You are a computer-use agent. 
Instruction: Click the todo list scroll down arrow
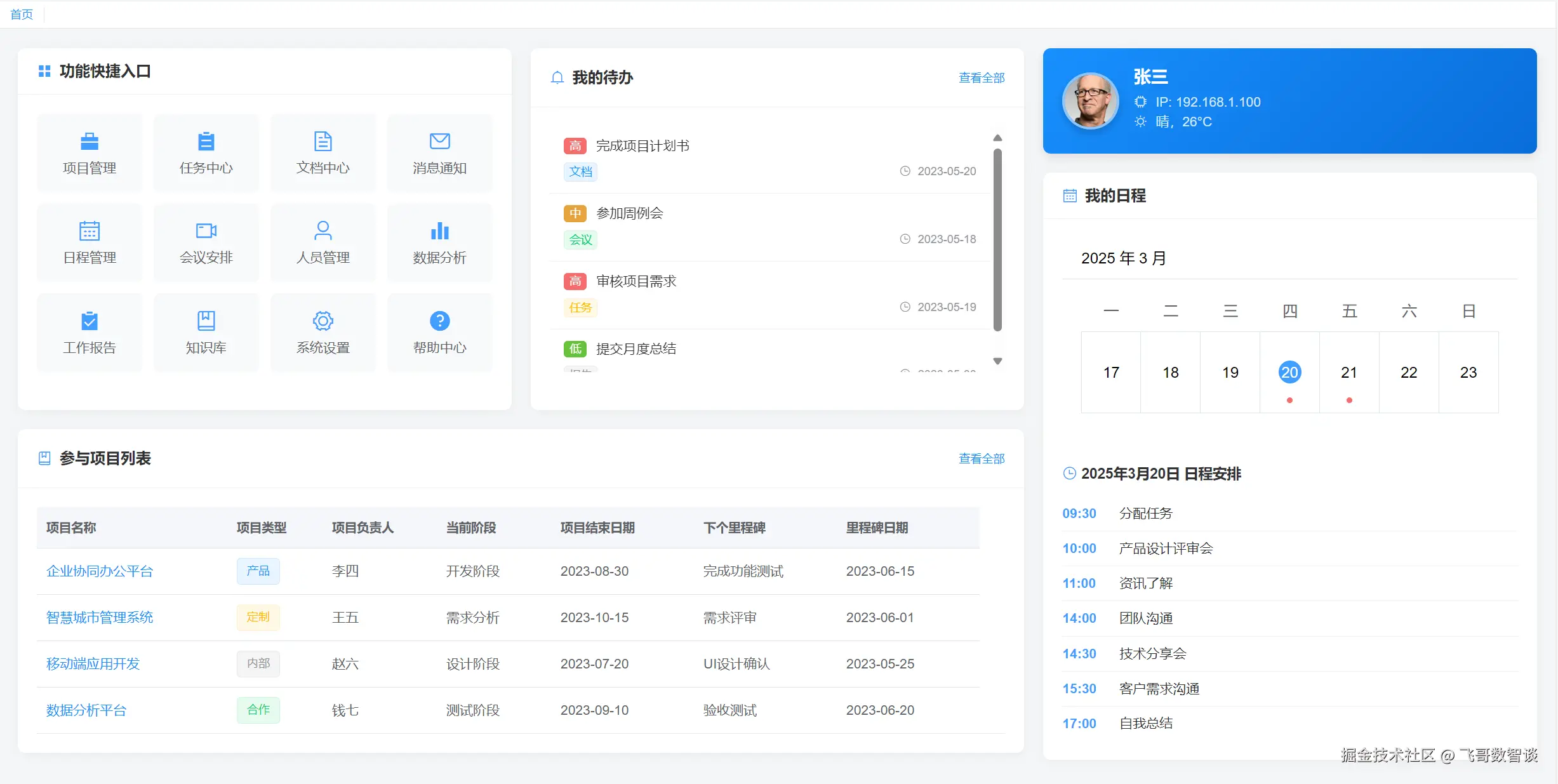(x=997, y=361)
